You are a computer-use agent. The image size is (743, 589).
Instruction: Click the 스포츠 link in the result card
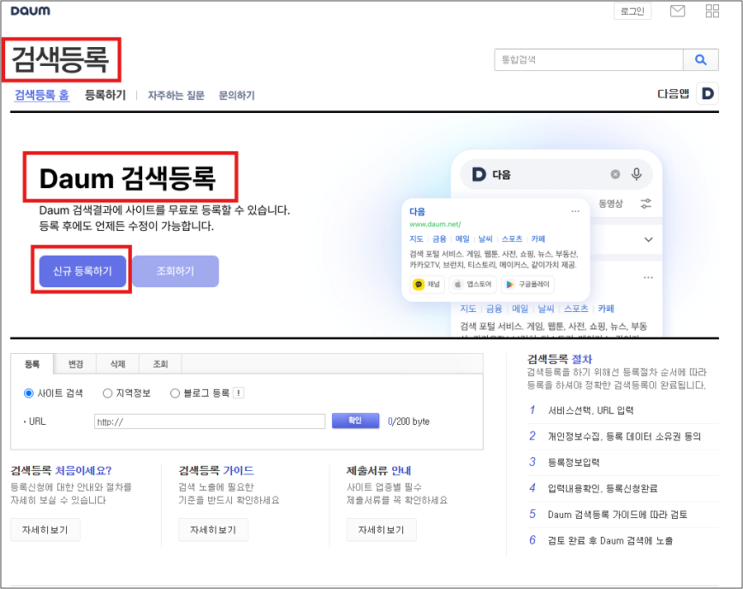tap(512, 239)
